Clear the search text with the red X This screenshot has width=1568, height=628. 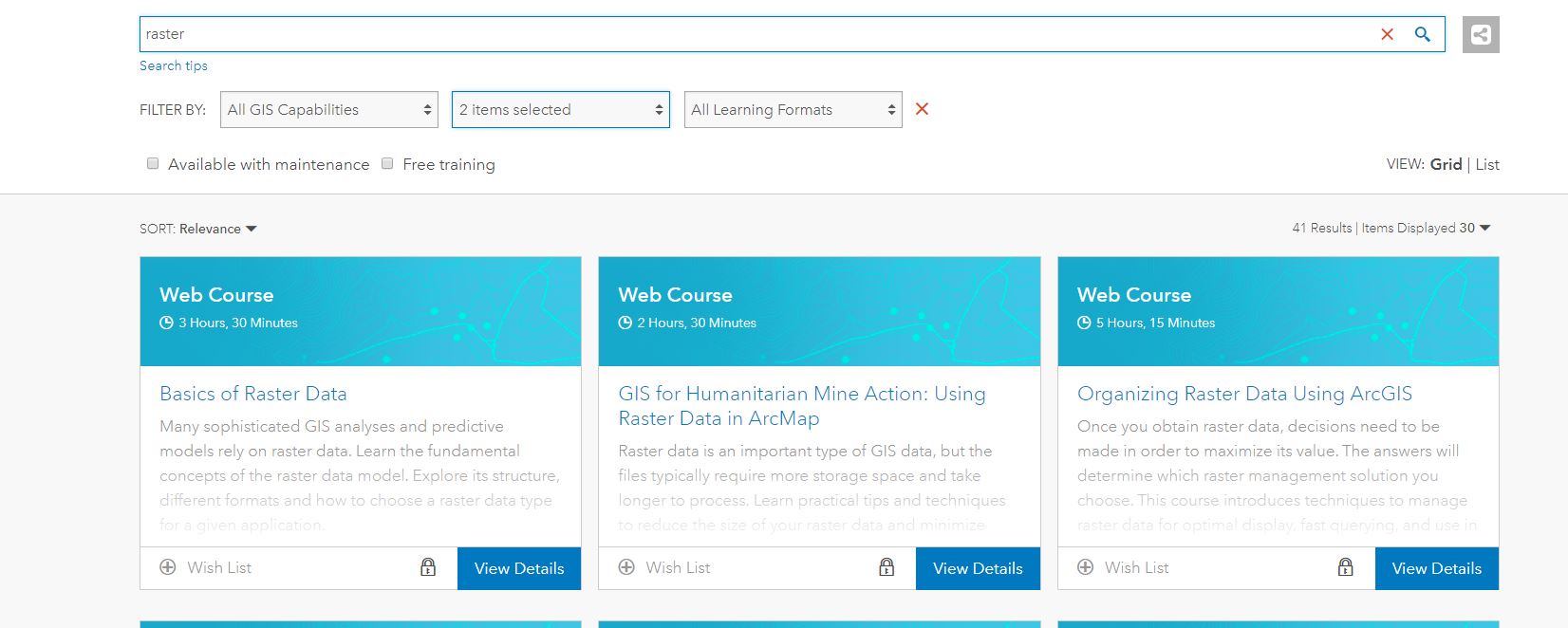click(x=1387, y=34)
